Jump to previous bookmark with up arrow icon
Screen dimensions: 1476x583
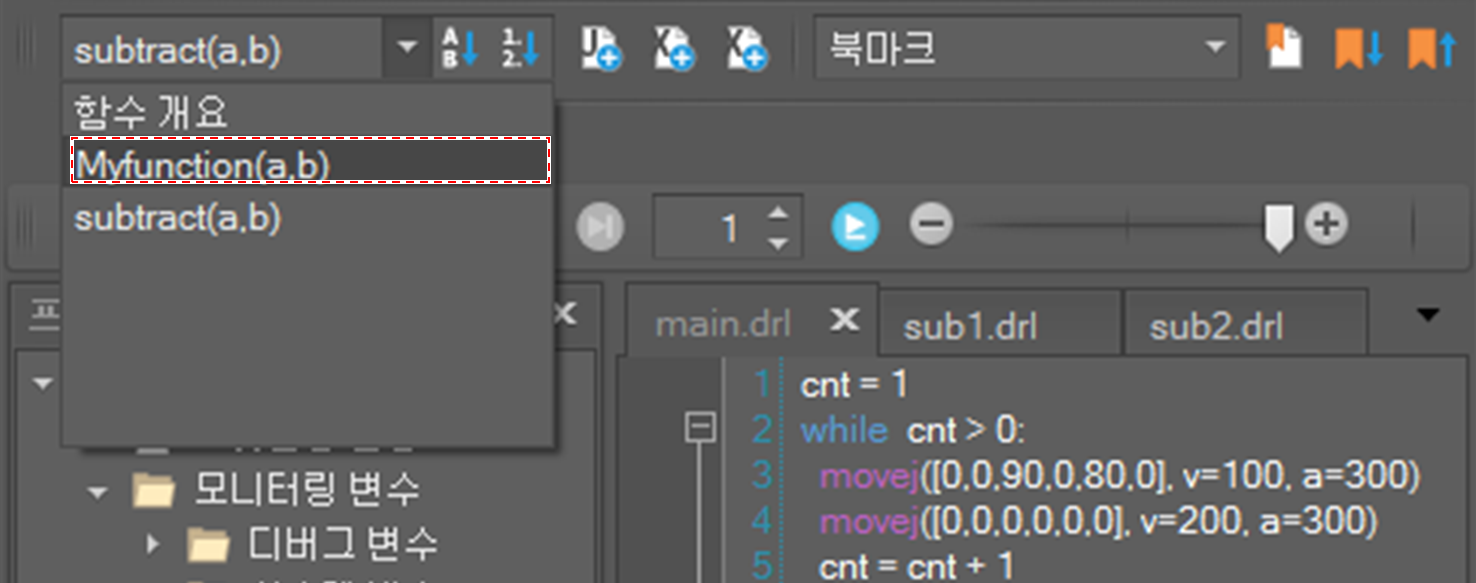tap(1431, 48)
